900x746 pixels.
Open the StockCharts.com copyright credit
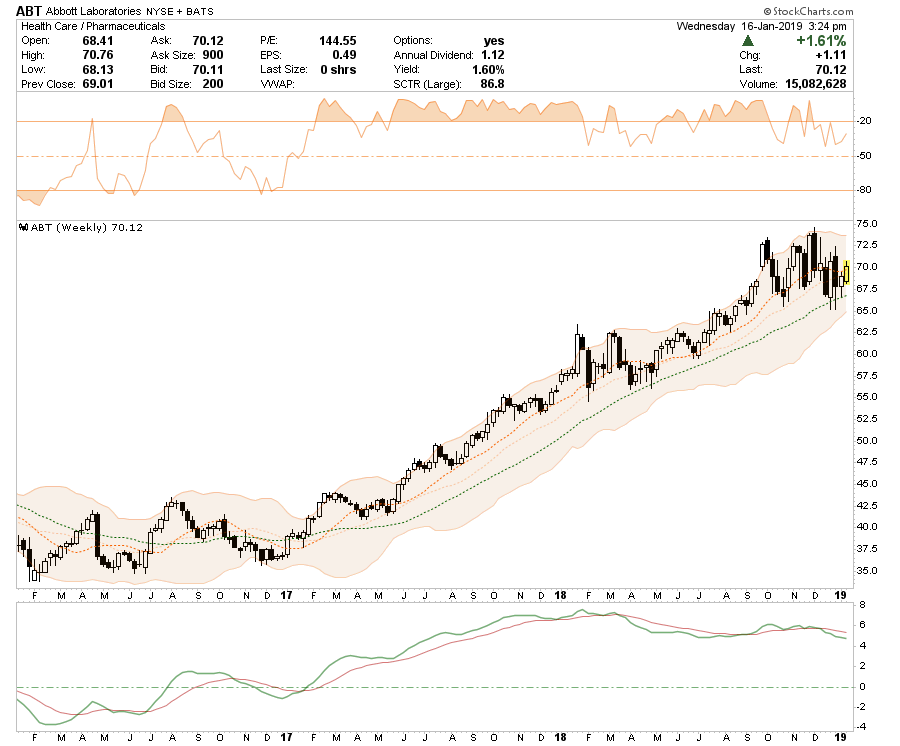[x=808, y=11]
